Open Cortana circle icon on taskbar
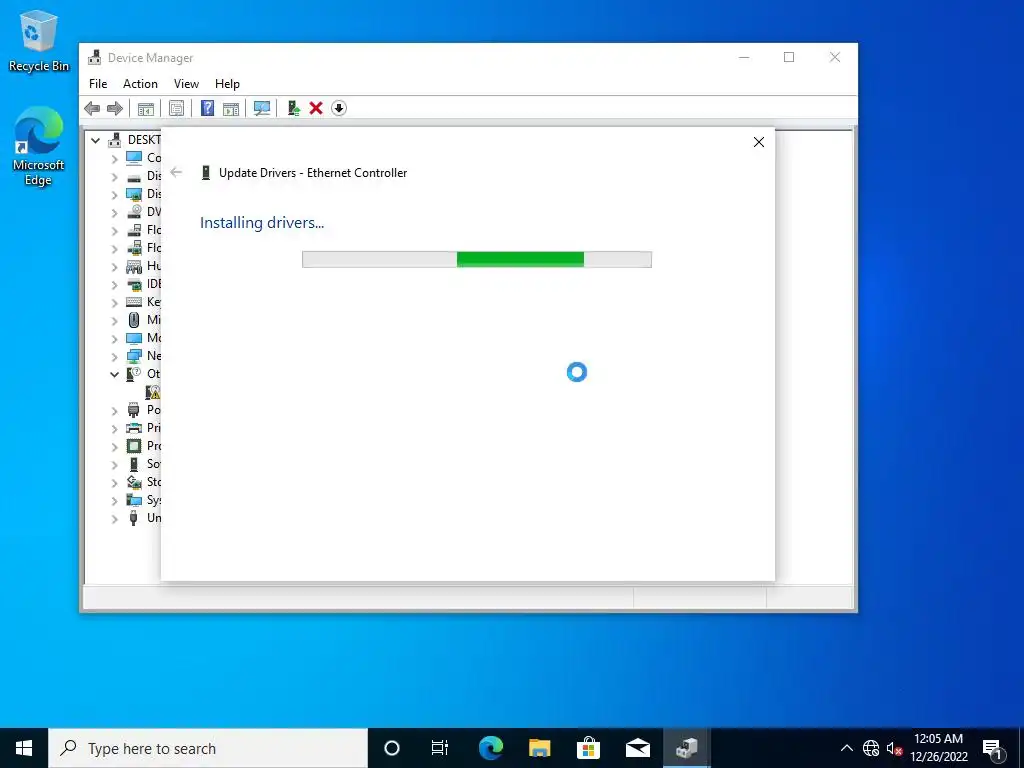Image resolution: width=1024 pixels, height=768 pixels. pos(392,748)
